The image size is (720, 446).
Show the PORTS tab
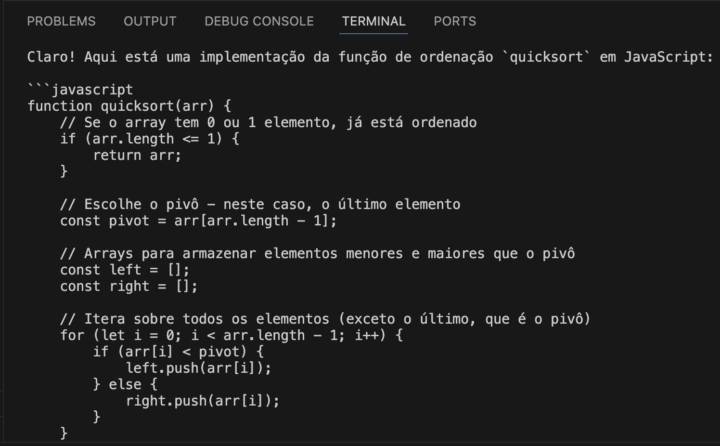[x=455, y=21]
